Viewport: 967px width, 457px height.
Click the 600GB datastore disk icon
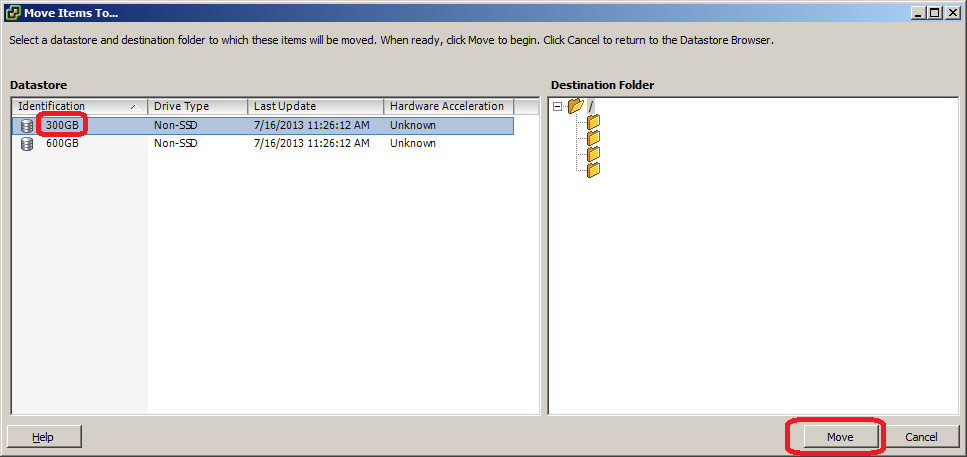[x=27, y=144]
